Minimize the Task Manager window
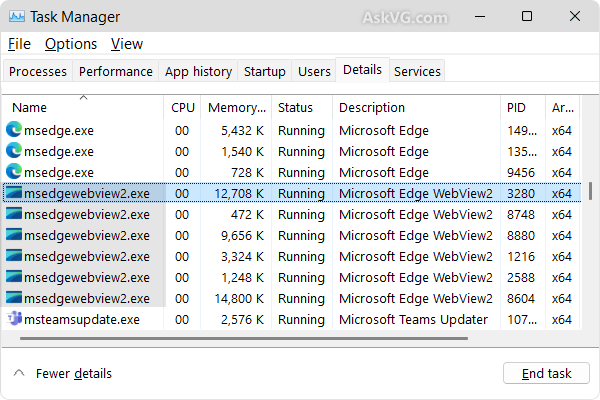This screenshot has width=600, height=400. point(480,16)
